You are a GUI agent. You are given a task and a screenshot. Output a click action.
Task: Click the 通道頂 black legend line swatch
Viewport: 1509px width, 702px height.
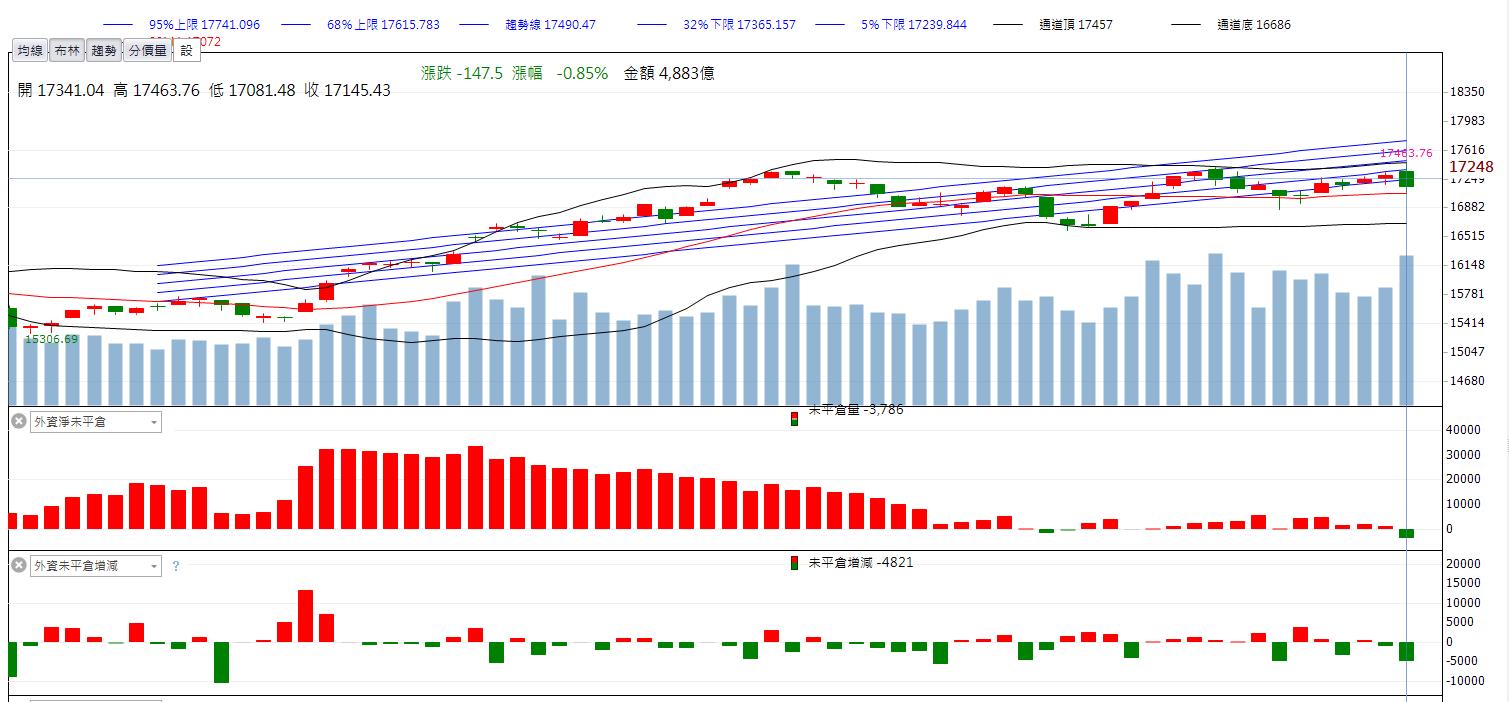(1009, 24)
